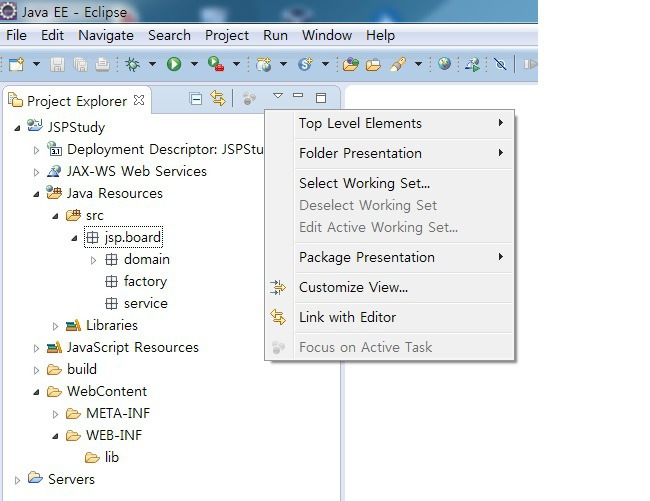Collapse the src folder node
650x501 pixels.
point(55,216)
